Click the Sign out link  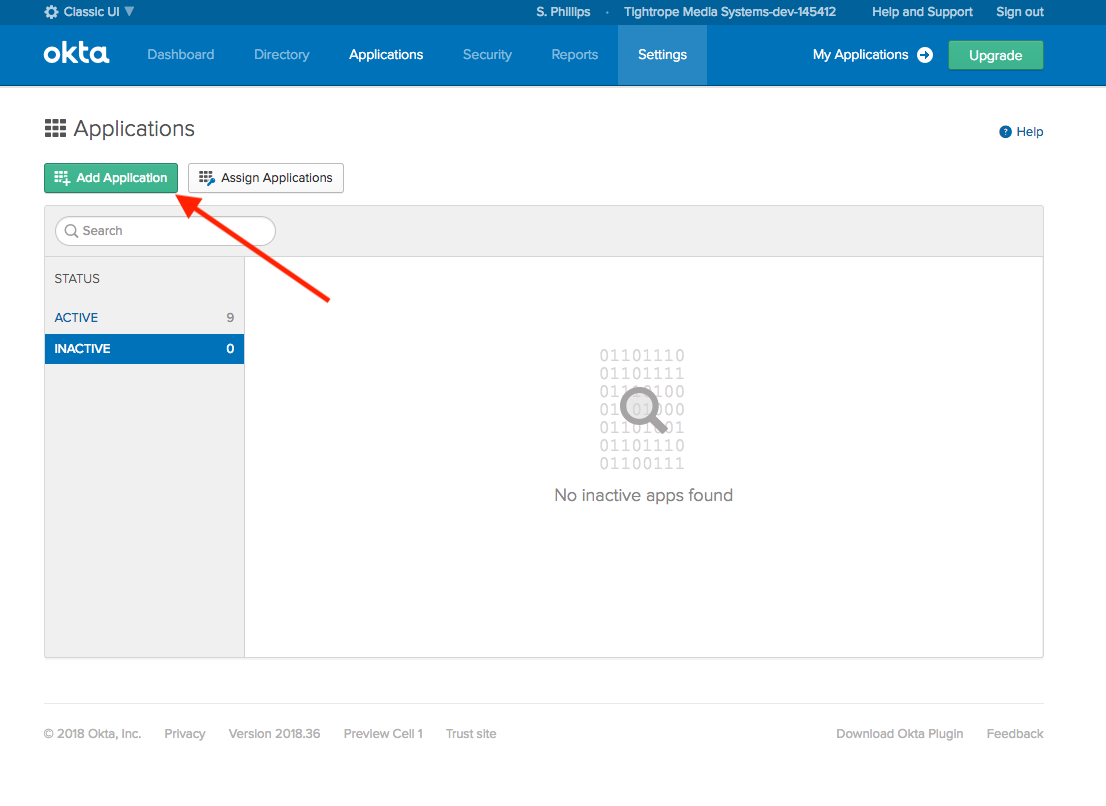[x=1019, y=12]
